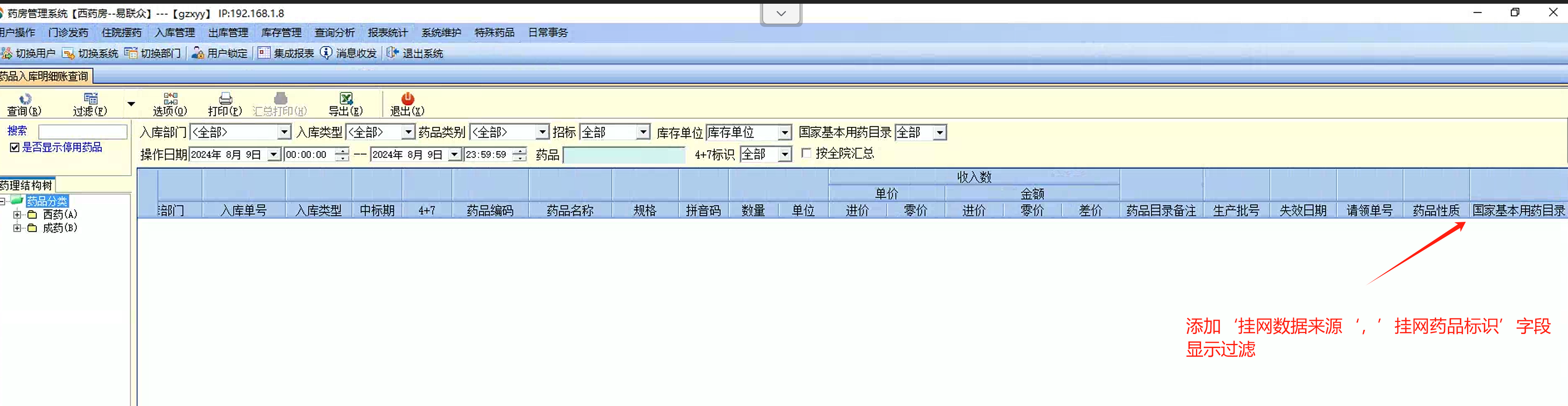Click the 用户锁定 user lock icon
Viewport: 1568px width, 406px height.
[198, 53]
